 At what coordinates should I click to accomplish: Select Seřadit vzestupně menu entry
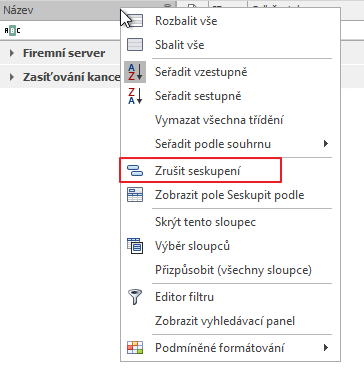pyautogui.click(x=230, y=72)
